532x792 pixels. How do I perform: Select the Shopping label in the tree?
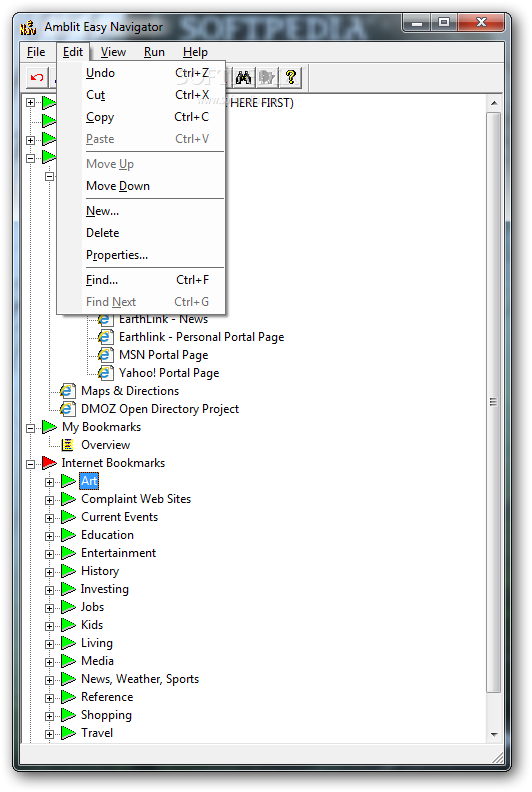(106, 715)
